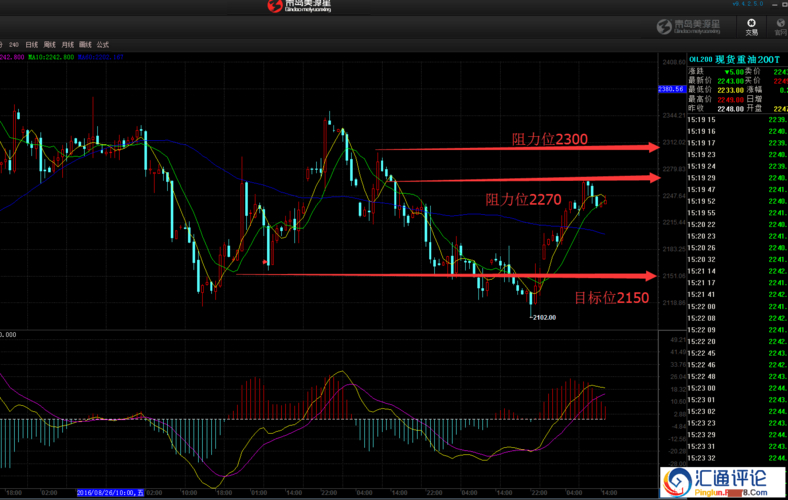
Task: Select the 周线 weekly chart tab
Action: click(x=50, y=45)
